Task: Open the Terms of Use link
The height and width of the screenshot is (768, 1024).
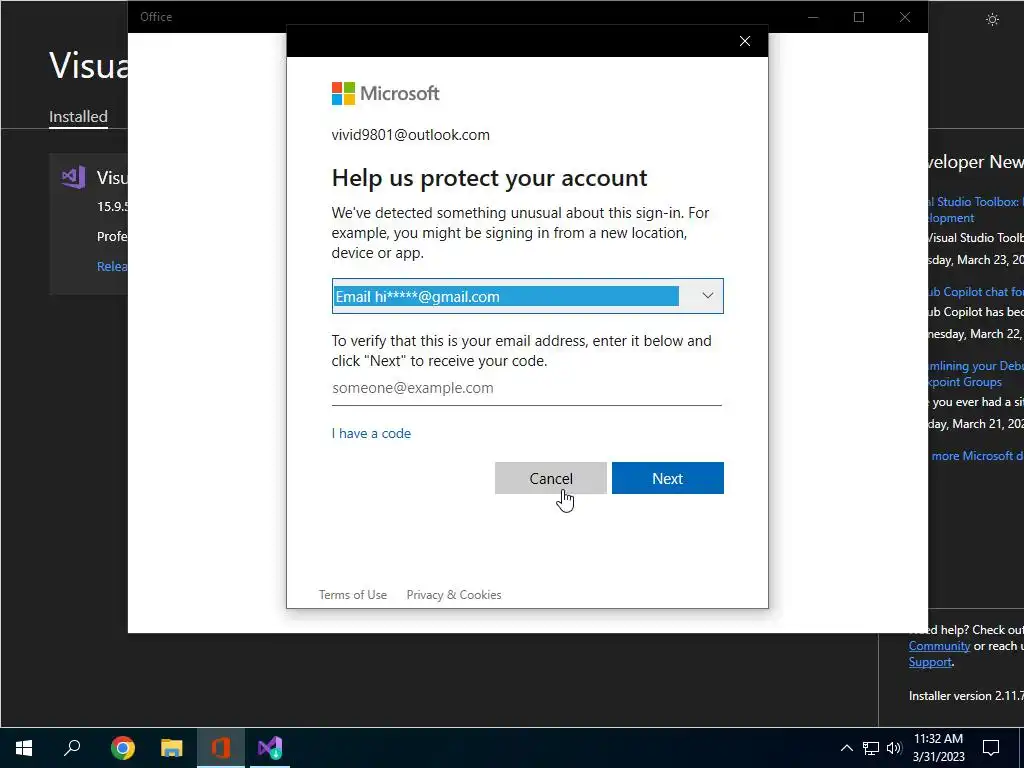Action: pyautogui.click(x=353, y=595)
